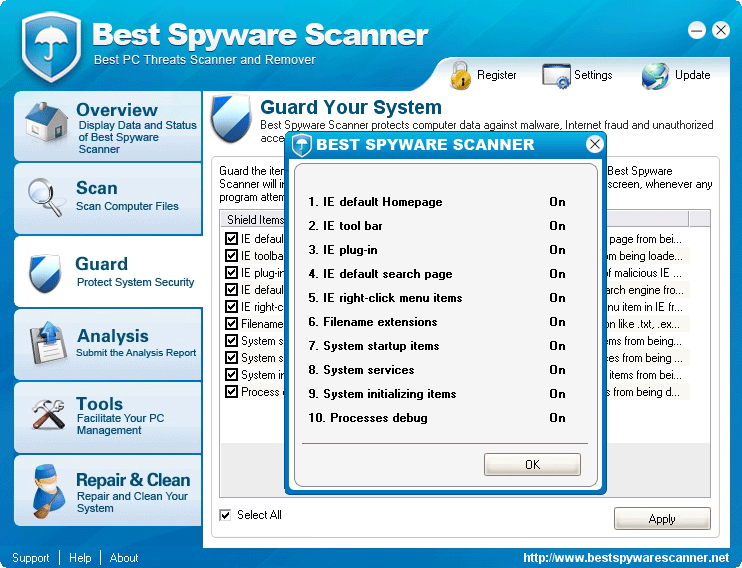This screenshot has height=568, width=742.
Task: Open Settings via the window gear icon
Action: [x=556, y=76]
